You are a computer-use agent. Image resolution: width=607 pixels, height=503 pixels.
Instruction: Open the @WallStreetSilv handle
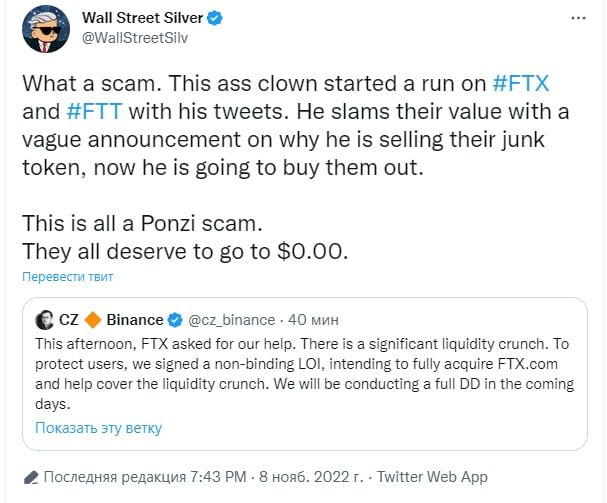point(134,38)
